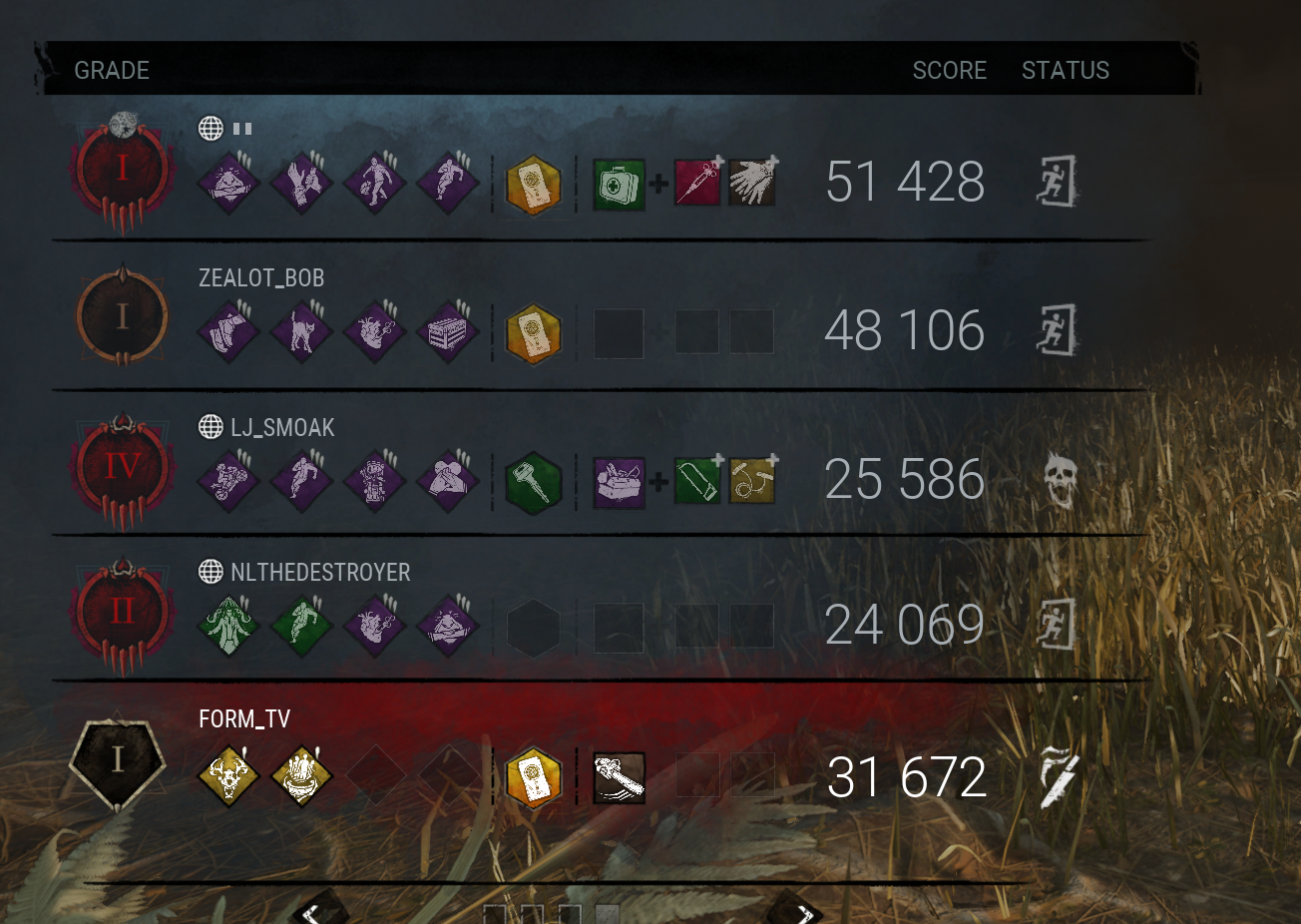
Task: Click the white gloves add-on icon
Action: pyautogui.click(x=752, y=183)
